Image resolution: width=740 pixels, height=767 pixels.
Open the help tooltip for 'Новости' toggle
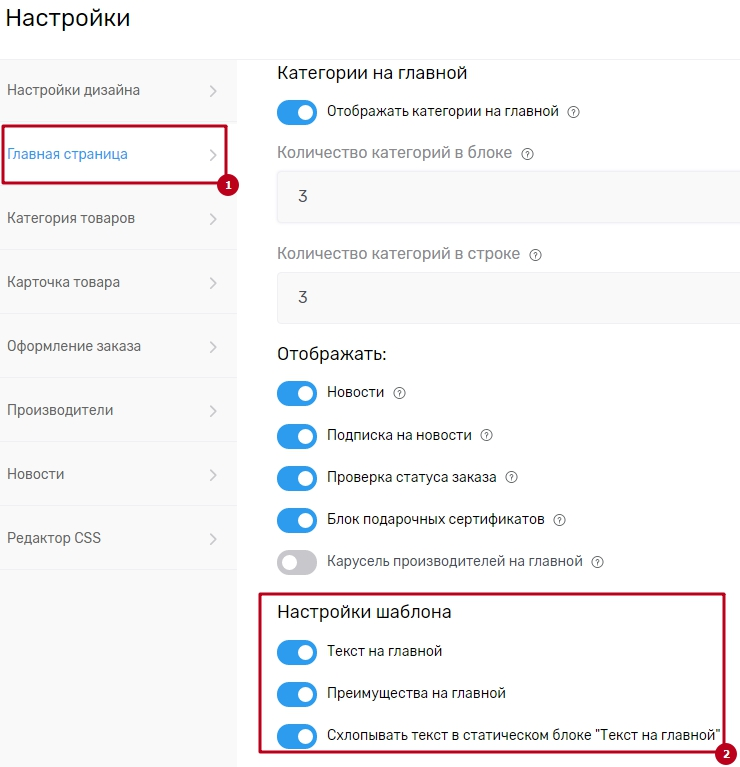click(400, 393)
